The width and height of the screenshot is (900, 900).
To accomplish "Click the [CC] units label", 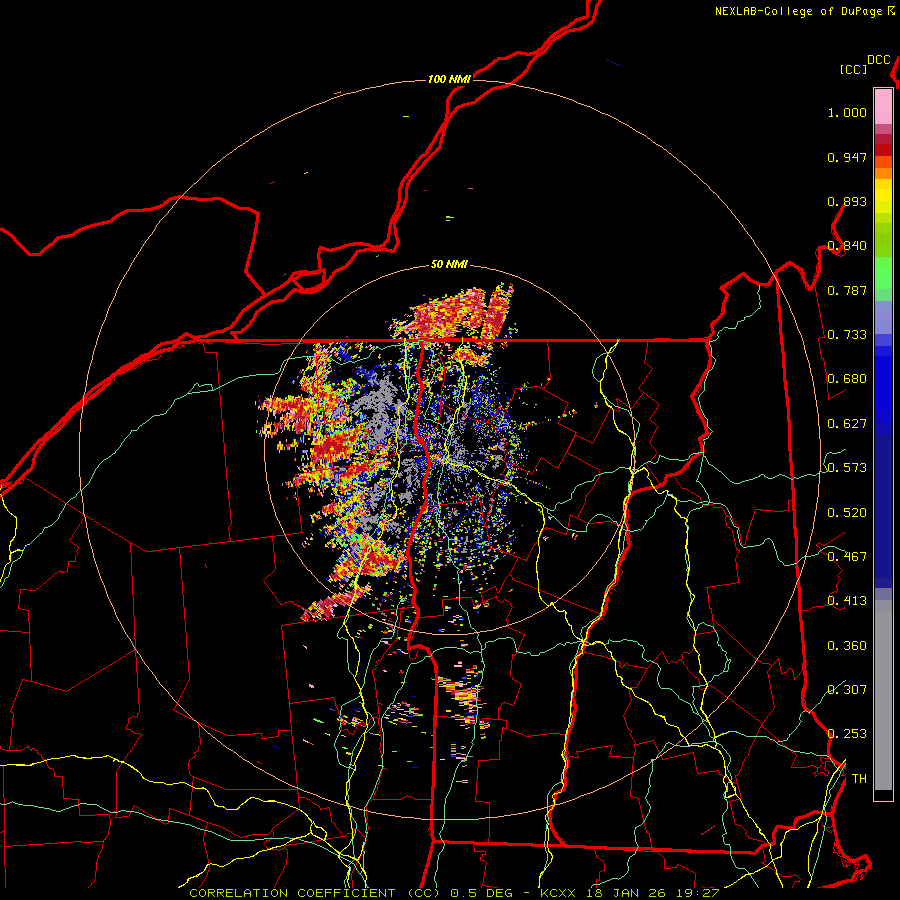I will click(x=854, y=69).
